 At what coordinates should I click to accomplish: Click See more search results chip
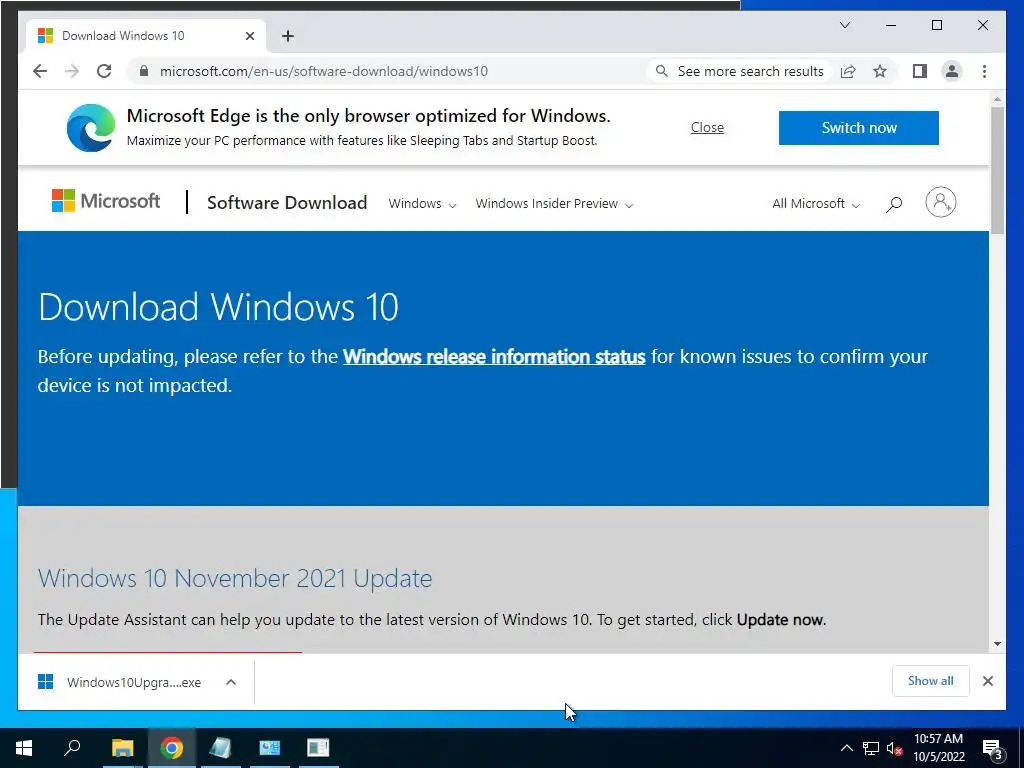[740, 71]
